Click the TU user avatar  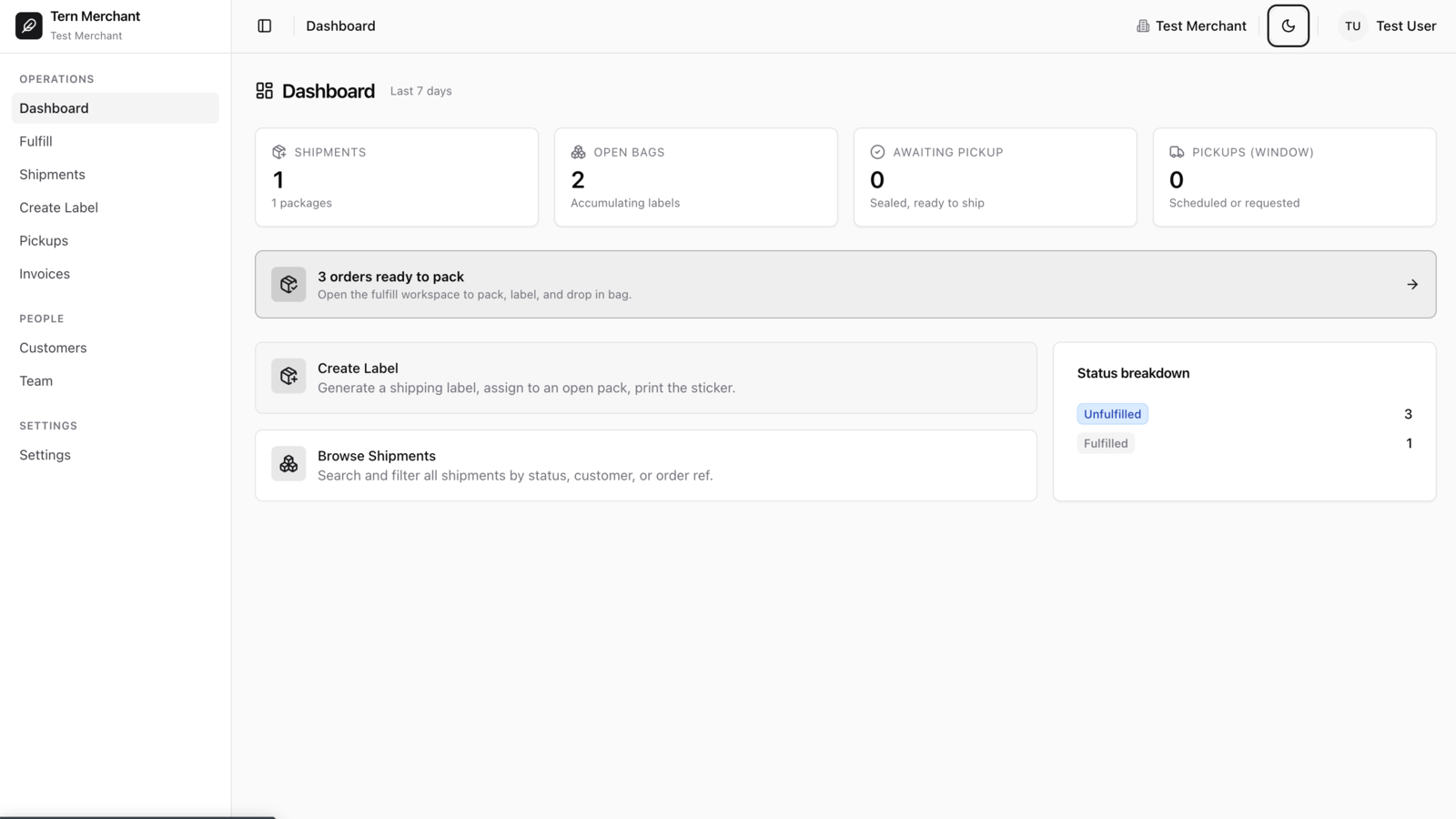pyautogui.click(x=1353, y=25)
